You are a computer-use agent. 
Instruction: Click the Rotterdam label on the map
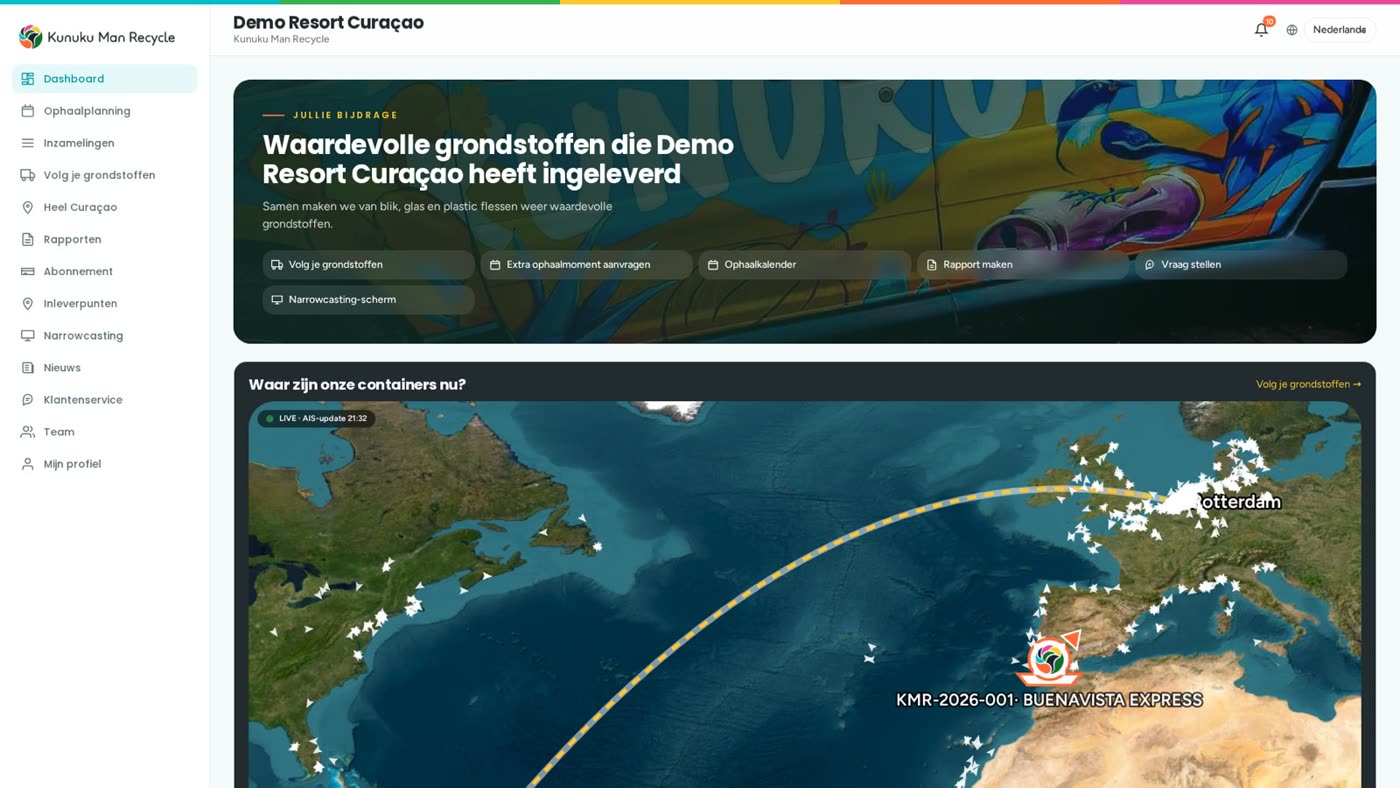coord(1238,502)
